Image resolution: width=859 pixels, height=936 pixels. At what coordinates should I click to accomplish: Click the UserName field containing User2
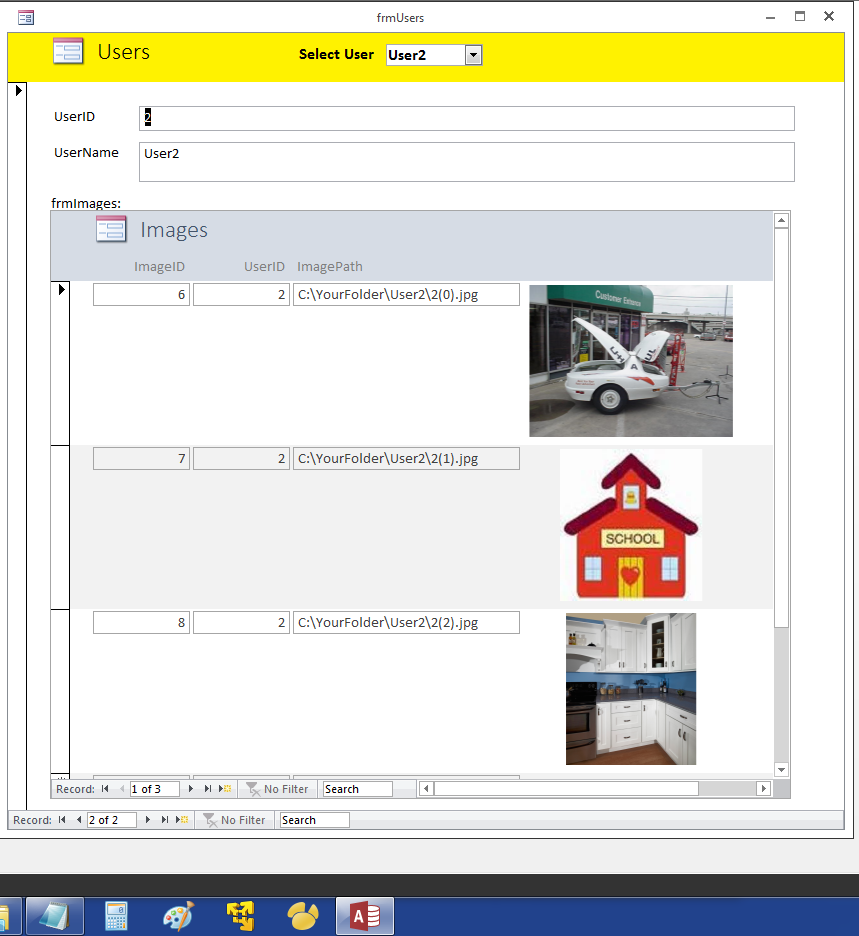(x=467, y=162)
